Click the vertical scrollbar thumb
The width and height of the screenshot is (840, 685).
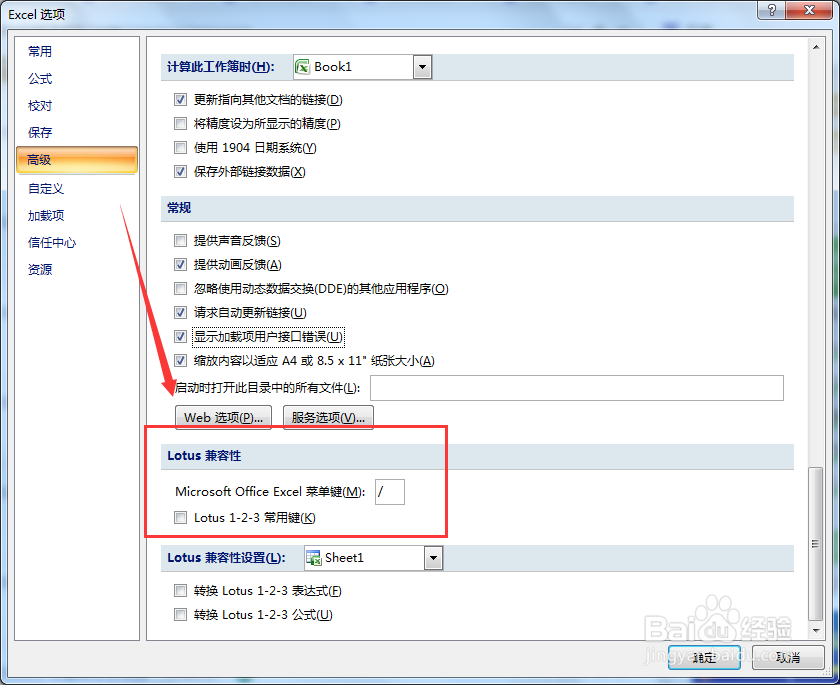815,543
